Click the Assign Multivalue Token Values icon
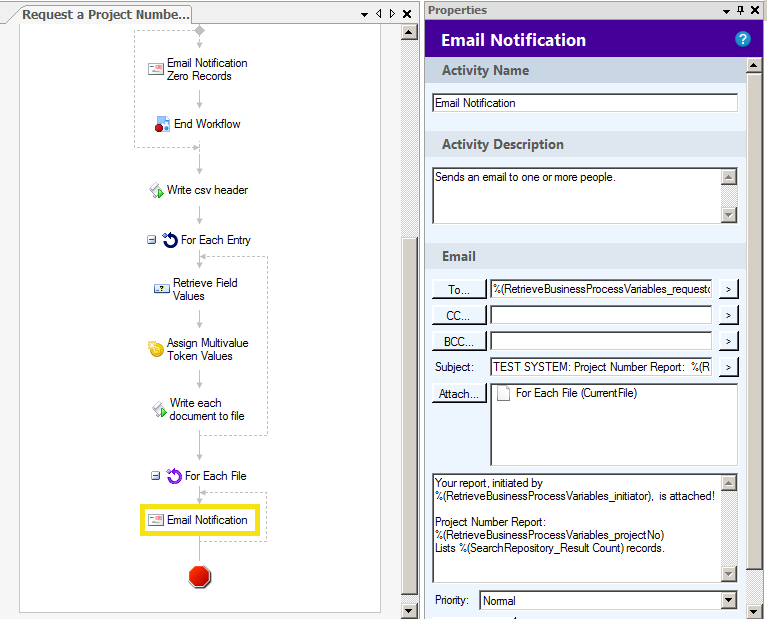The height and width of the screenshot is (619, 767). tap(155, 349)
